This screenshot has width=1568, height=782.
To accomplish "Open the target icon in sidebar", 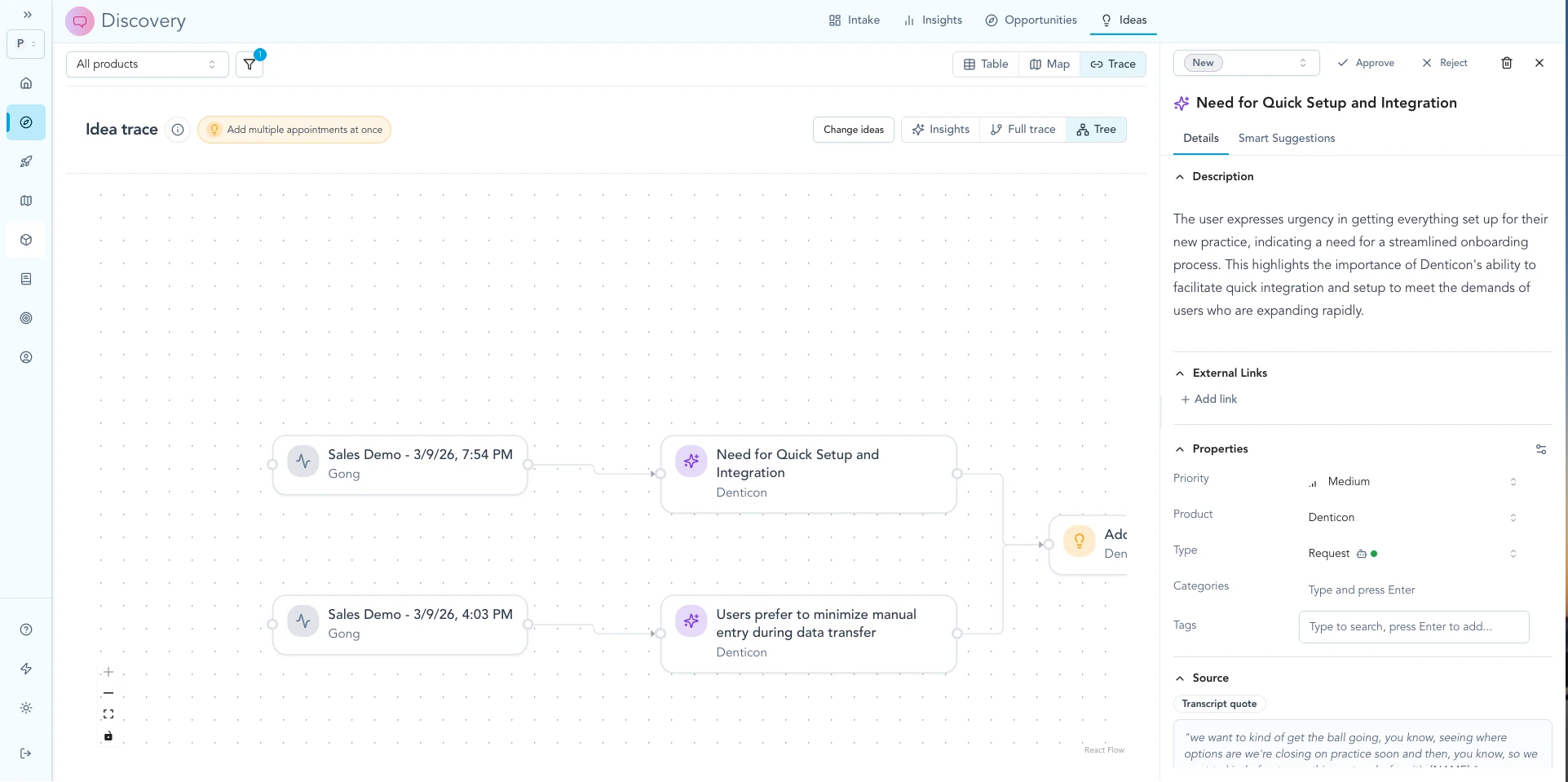I will point(26,318).
